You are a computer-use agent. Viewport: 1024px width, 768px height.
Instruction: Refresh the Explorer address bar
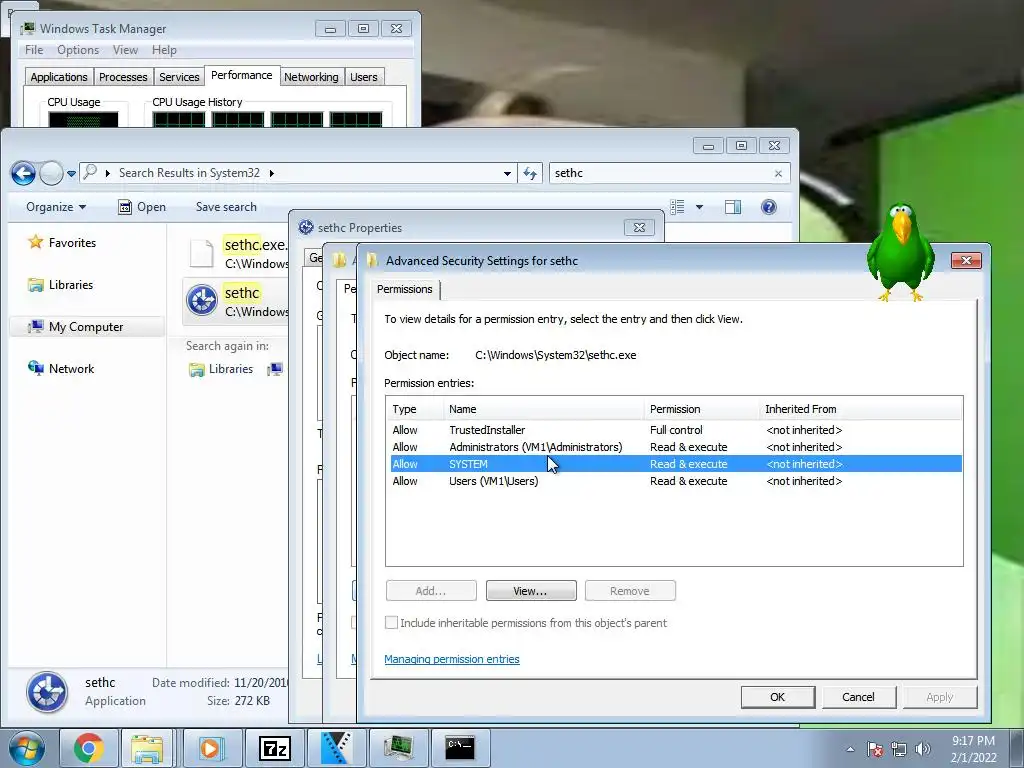pos(530,173)
